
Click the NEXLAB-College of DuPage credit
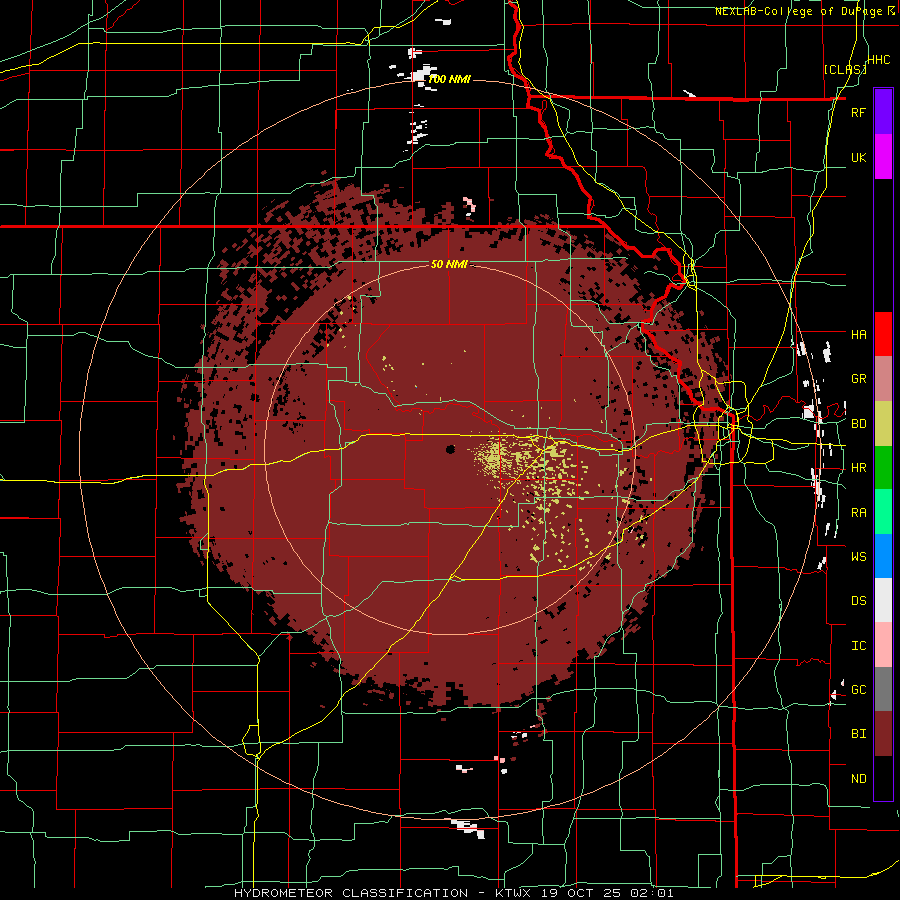[804, 11]
